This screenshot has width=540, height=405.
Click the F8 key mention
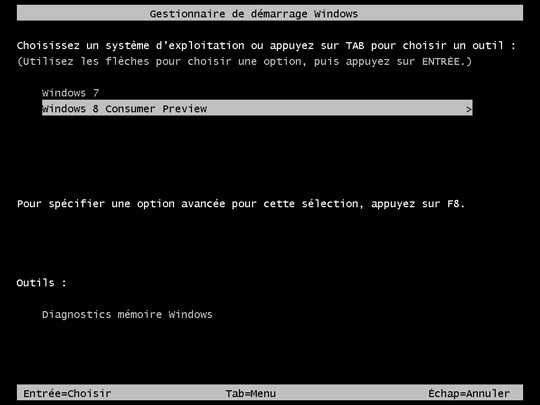453,204
